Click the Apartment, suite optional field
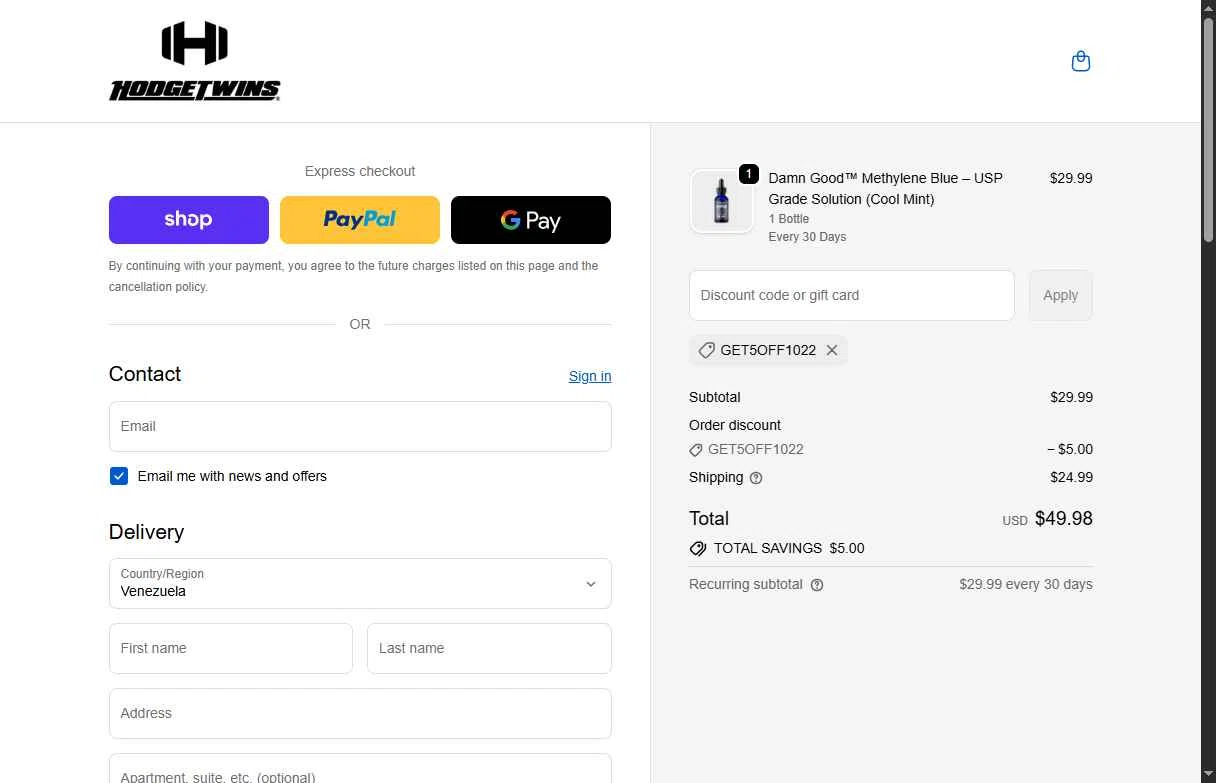This screenshot has width=1216, height=783. pyautogui.click(x=360, y=769)
